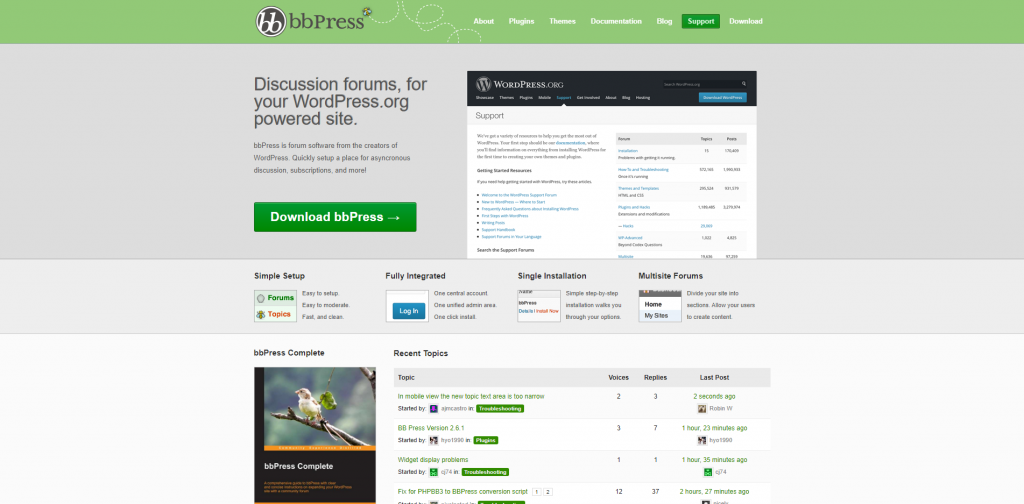1024x504 pixels.
Task: Open '1 hour, 35 minutes ago' post link
Action: [x=714, y=460]
